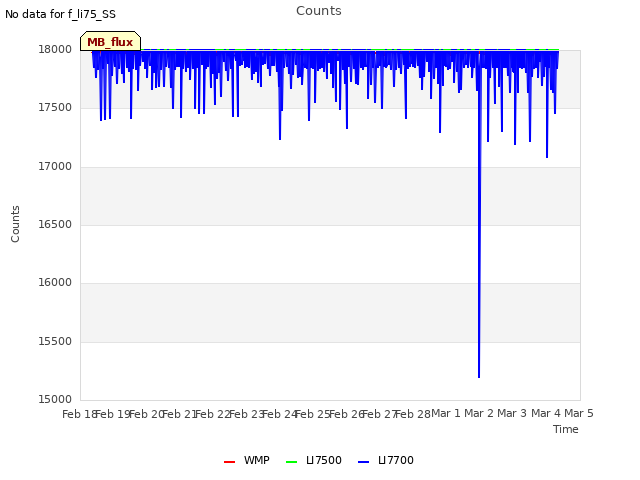
Task: Click the 'Feb 21' x-axis label
Action: pyautogui.click(x=180, y=414)
